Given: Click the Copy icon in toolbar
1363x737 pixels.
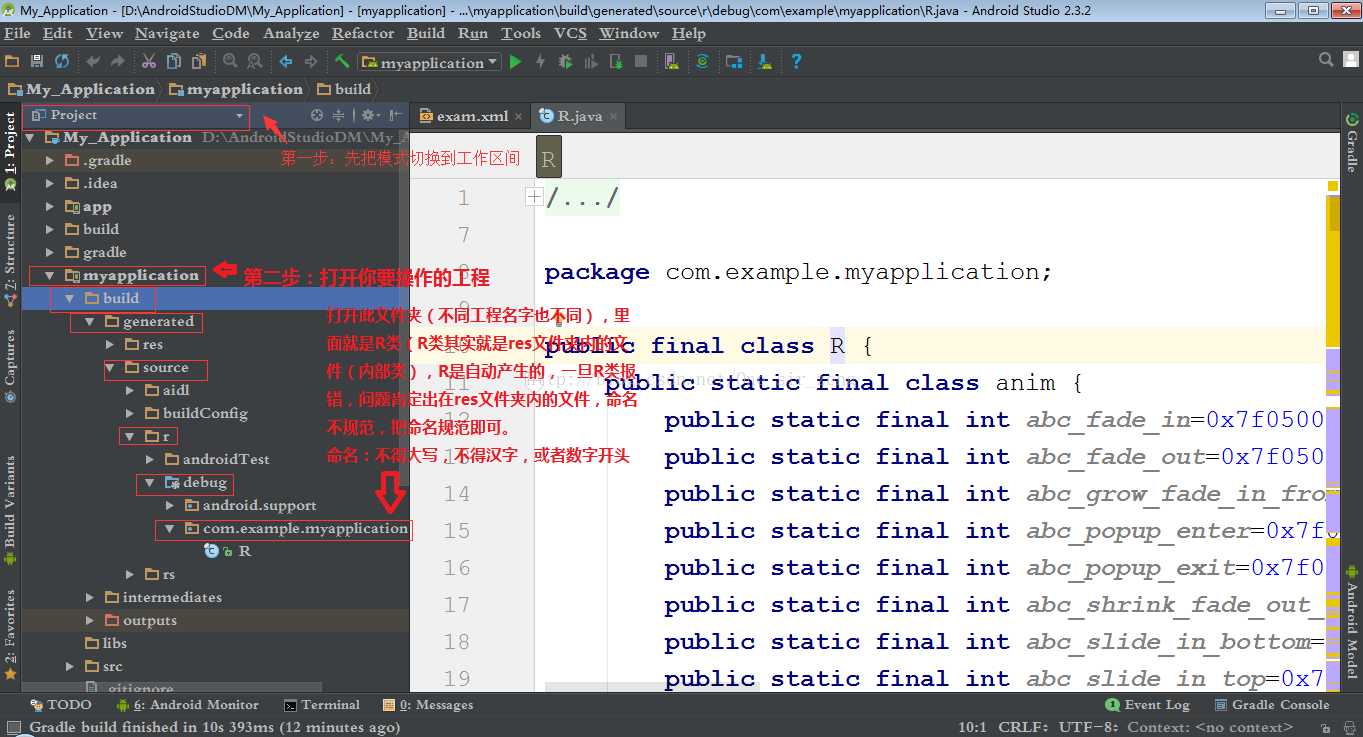Looking at the screenshot, I should 174,62.
